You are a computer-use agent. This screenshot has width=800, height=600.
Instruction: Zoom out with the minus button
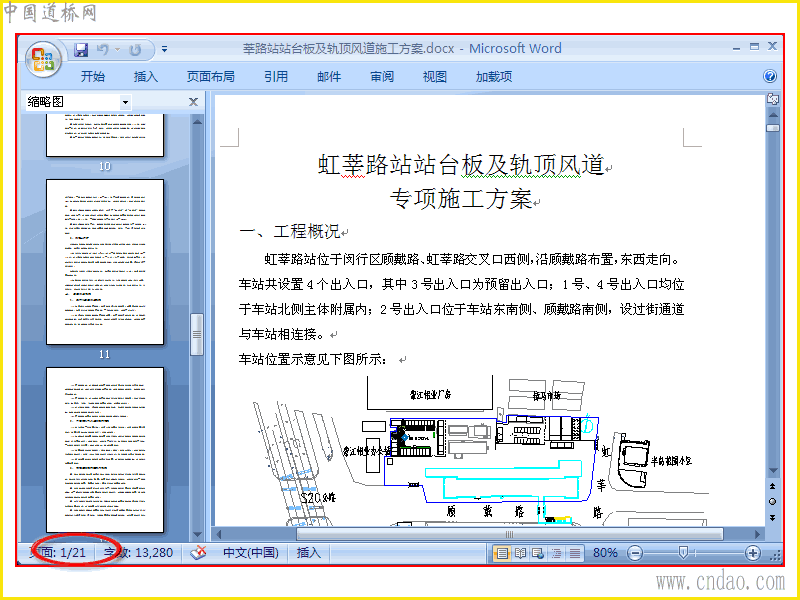(x=634, y=553)
